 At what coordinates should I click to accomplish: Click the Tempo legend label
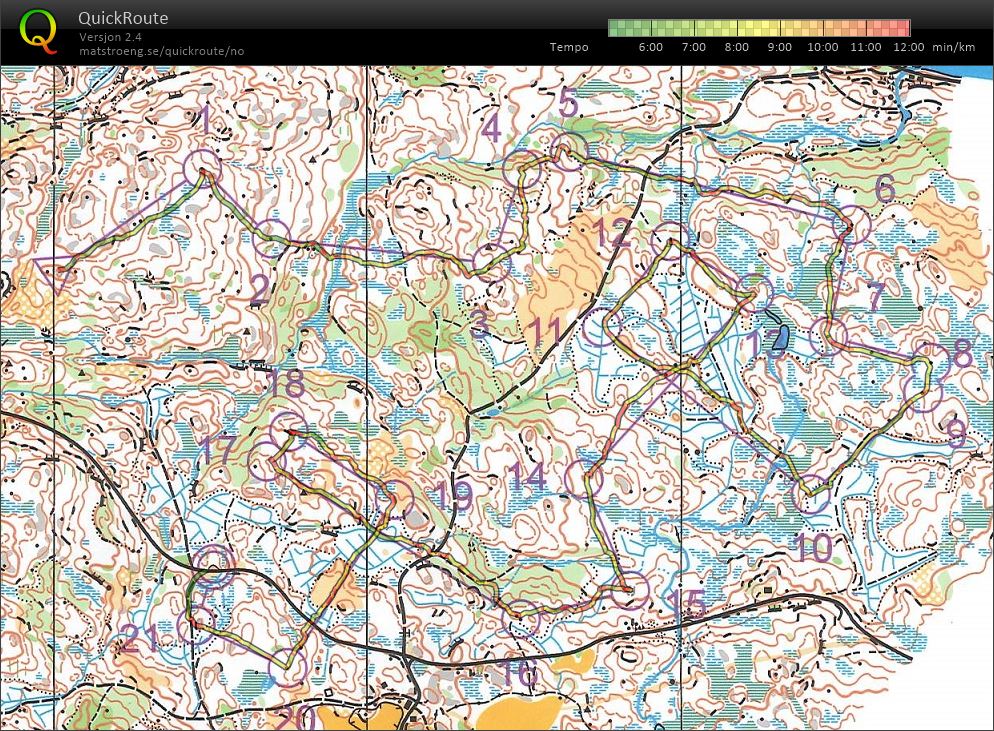(x=569, y=47)
